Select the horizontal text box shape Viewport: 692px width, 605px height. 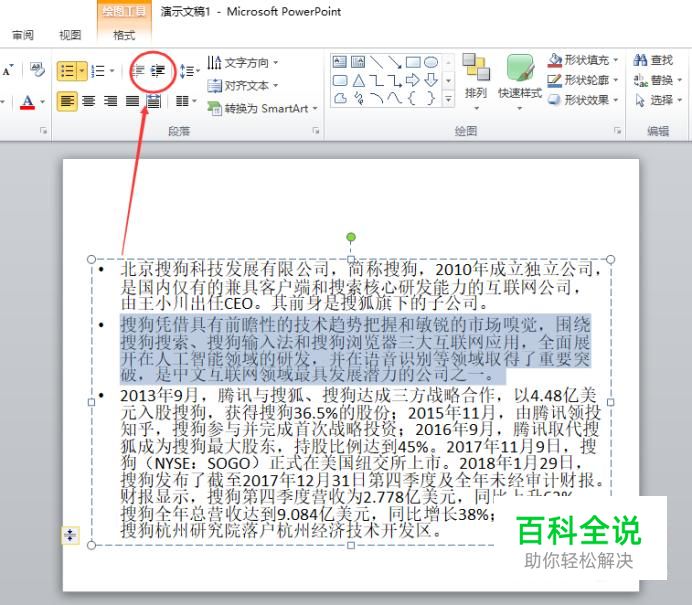point(340,62)
